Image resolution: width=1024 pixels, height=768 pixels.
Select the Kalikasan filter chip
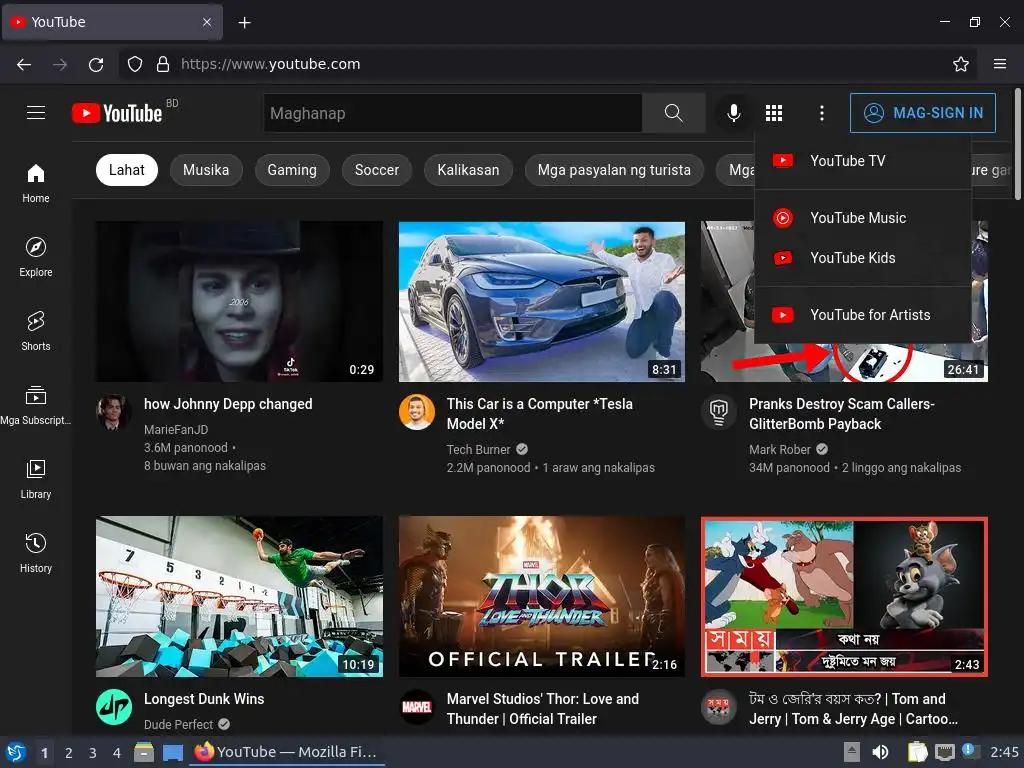pos(468,170)
